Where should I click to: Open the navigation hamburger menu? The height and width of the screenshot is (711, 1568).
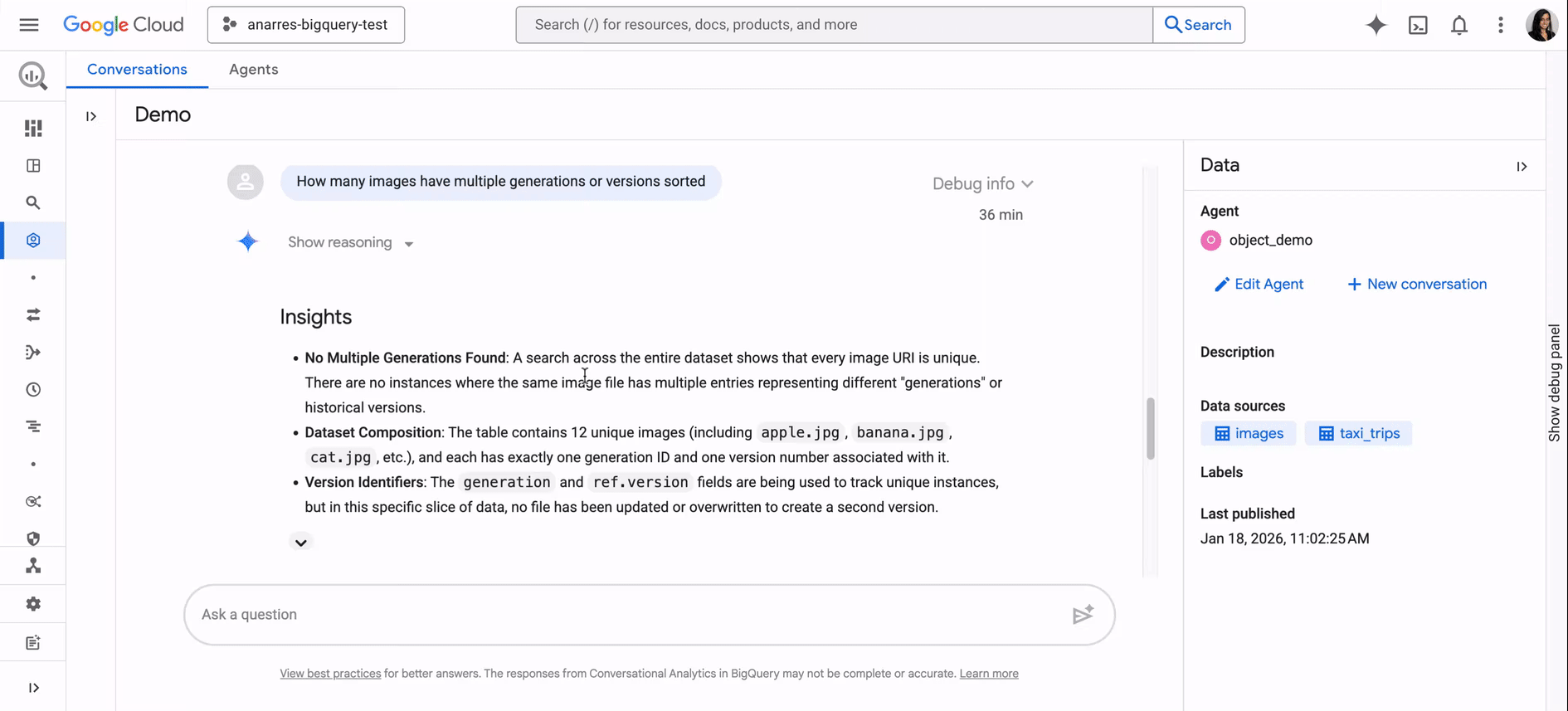(28, 24)
